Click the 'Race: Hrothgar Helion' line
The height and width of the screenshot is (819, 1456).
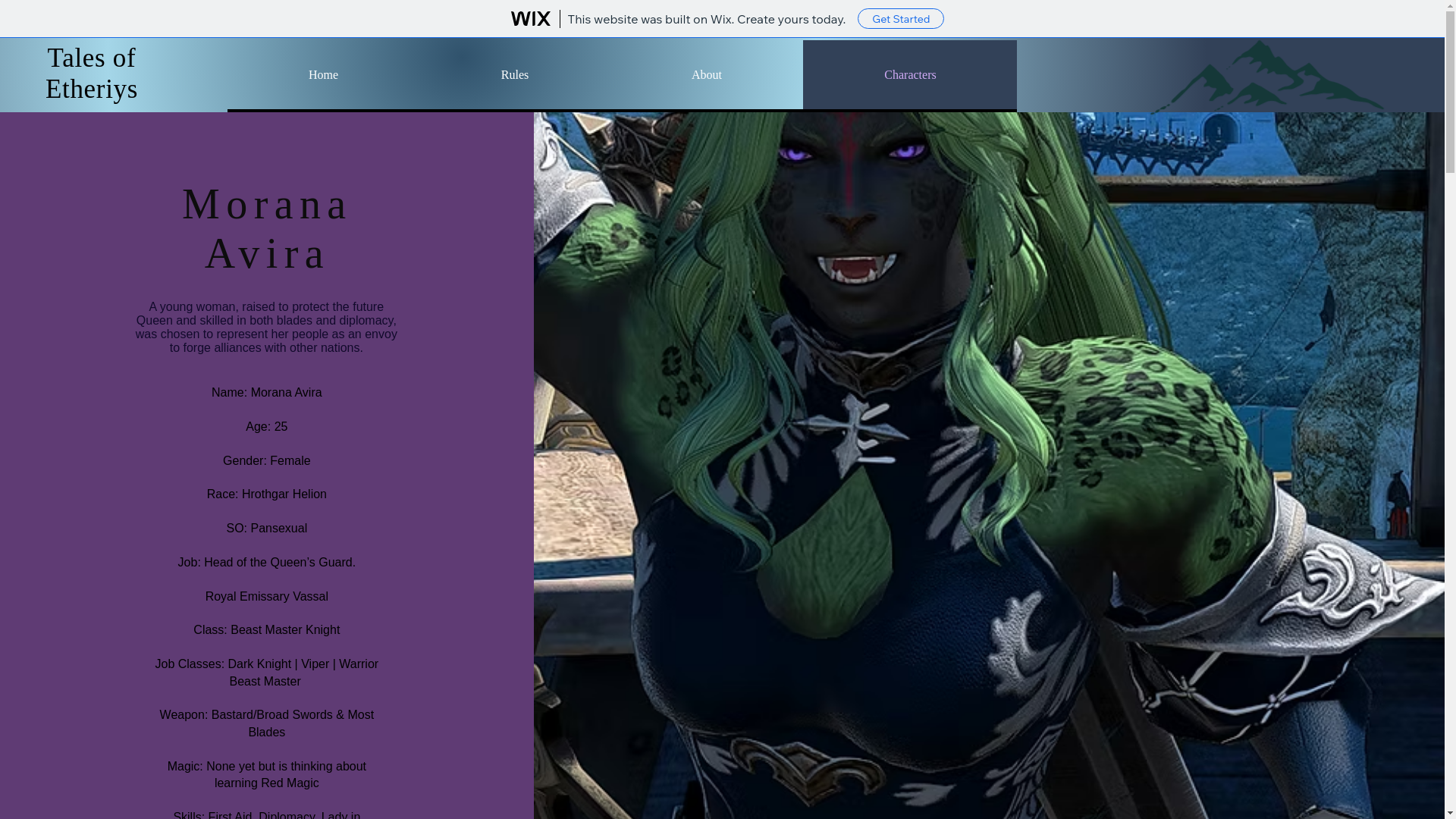point(267,494)
